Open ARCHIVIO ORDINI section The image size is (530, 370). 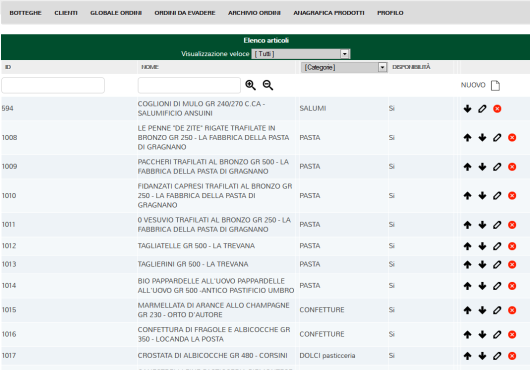click(254, 13)
